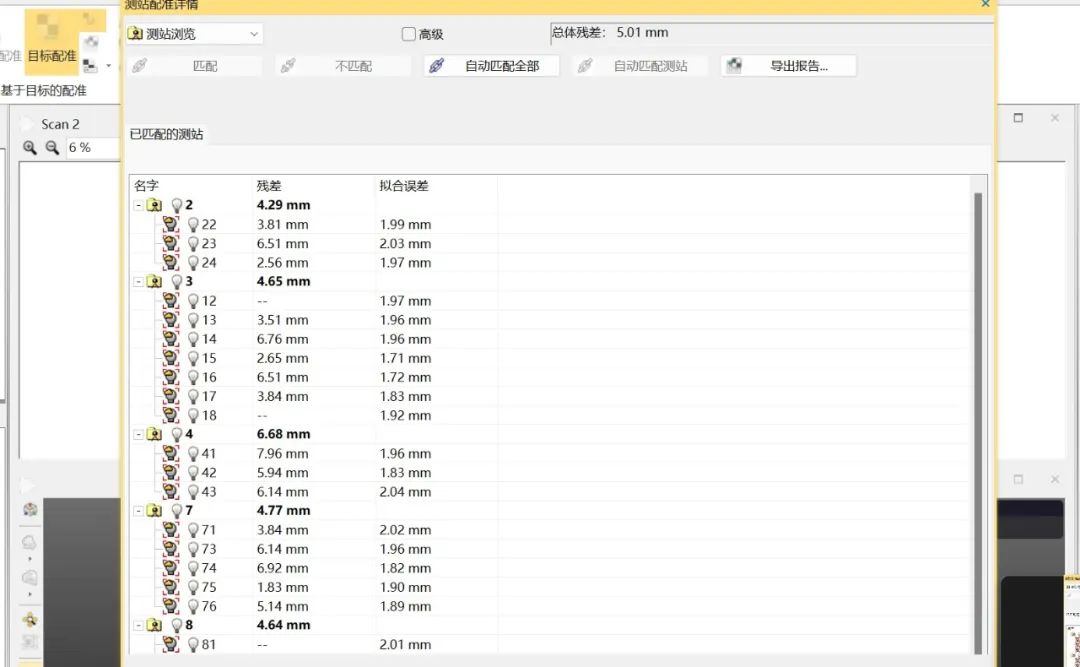Zoom in on the Scan 2 view

pyautogui.click(x=30, y=147)
